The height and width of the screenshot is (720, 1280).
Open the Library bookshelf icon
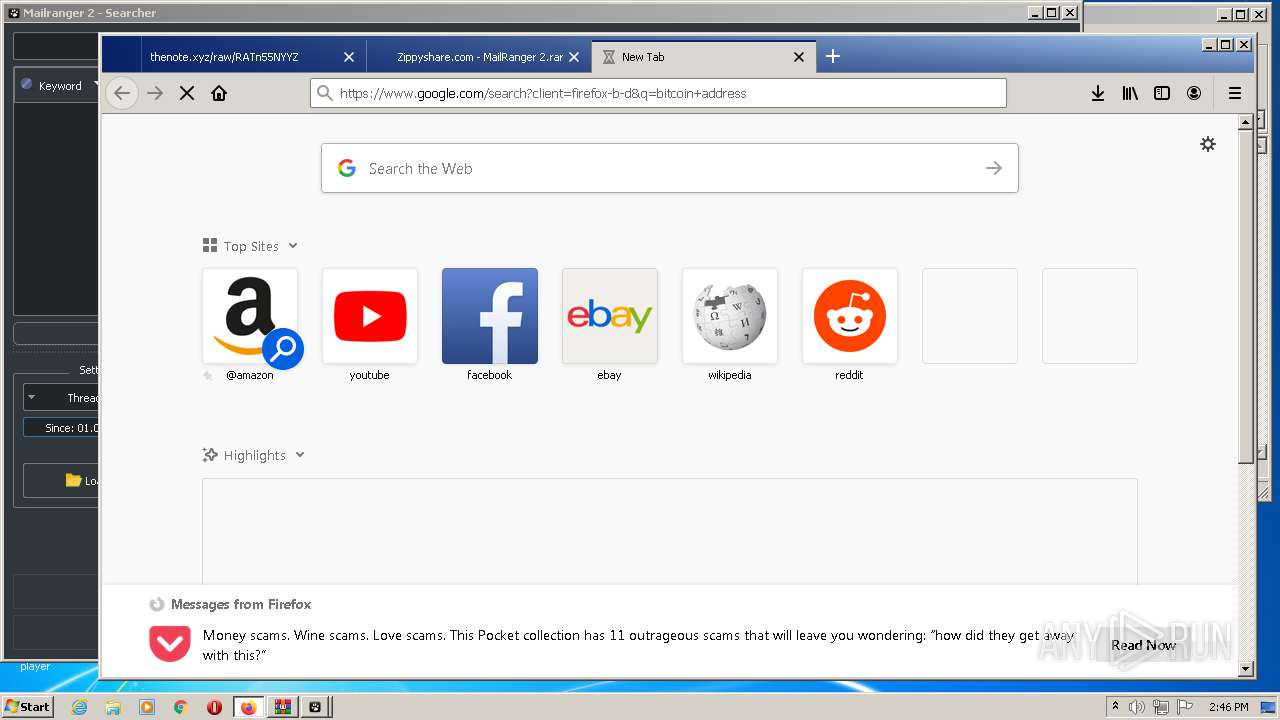[1130, 93]
